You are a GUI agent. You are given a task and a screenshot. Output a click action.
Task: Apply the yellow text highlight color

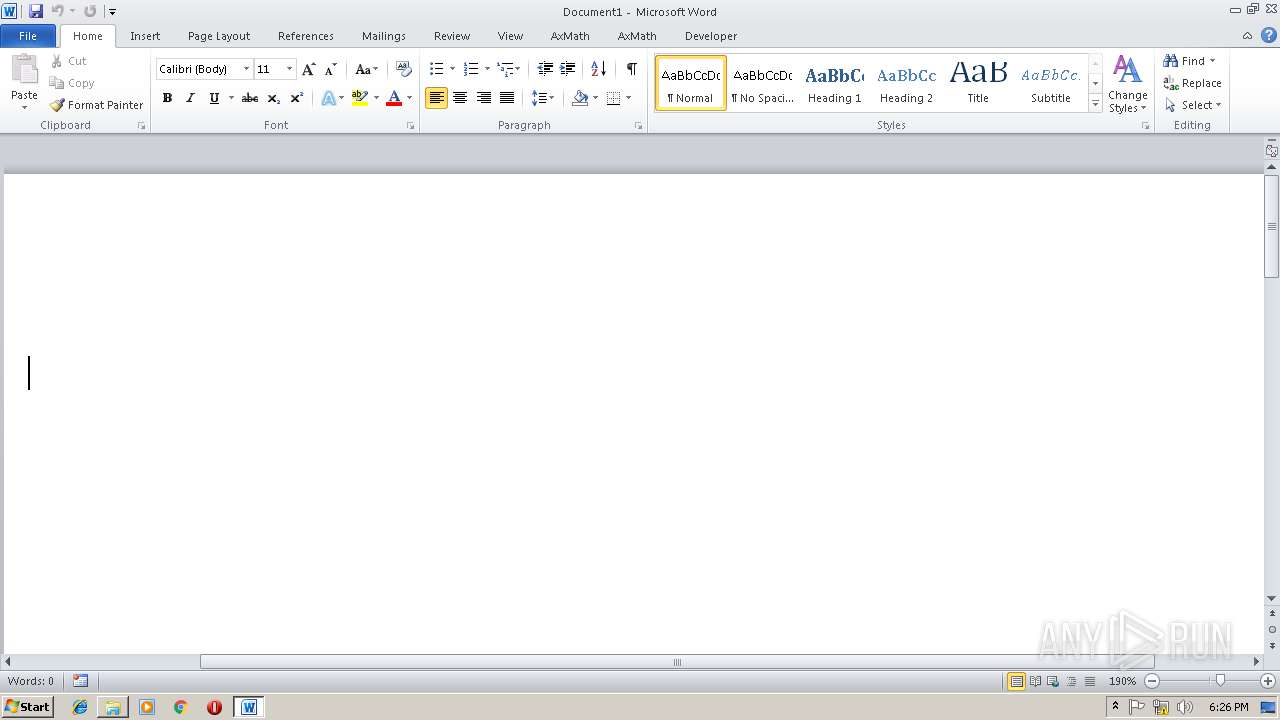360,98
